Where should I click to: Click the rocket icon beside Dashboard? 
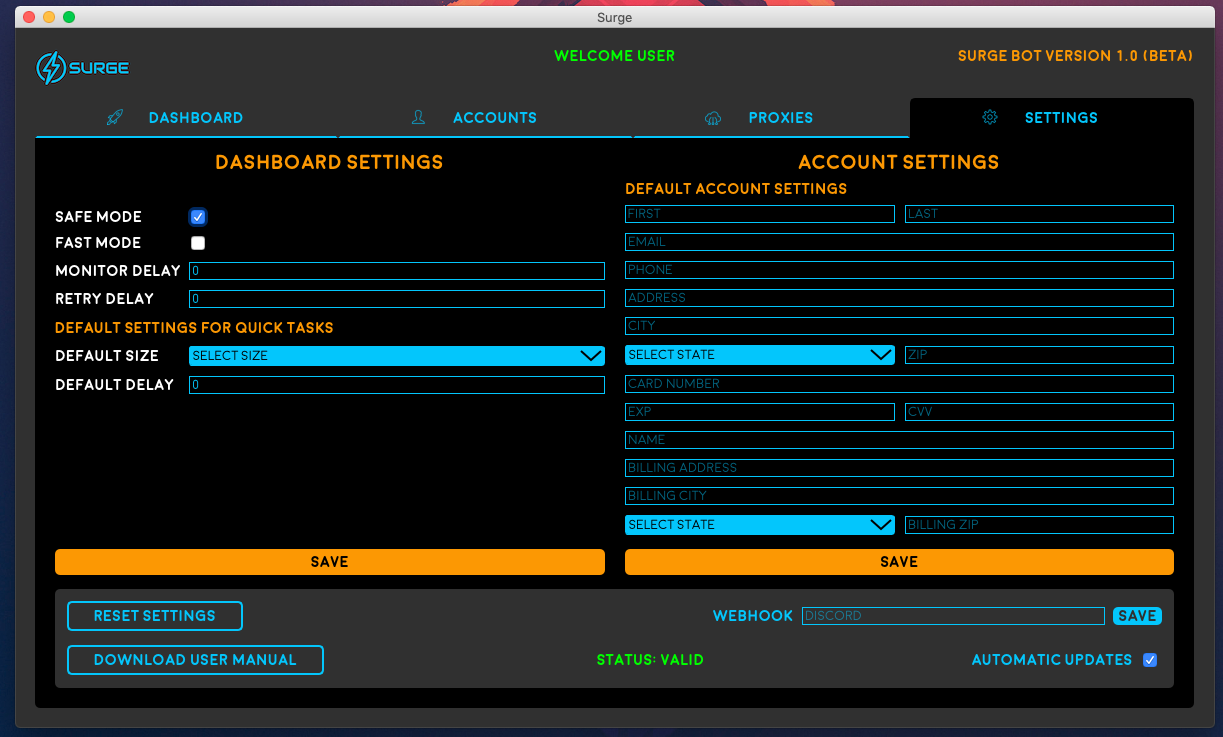pos(114,118)
